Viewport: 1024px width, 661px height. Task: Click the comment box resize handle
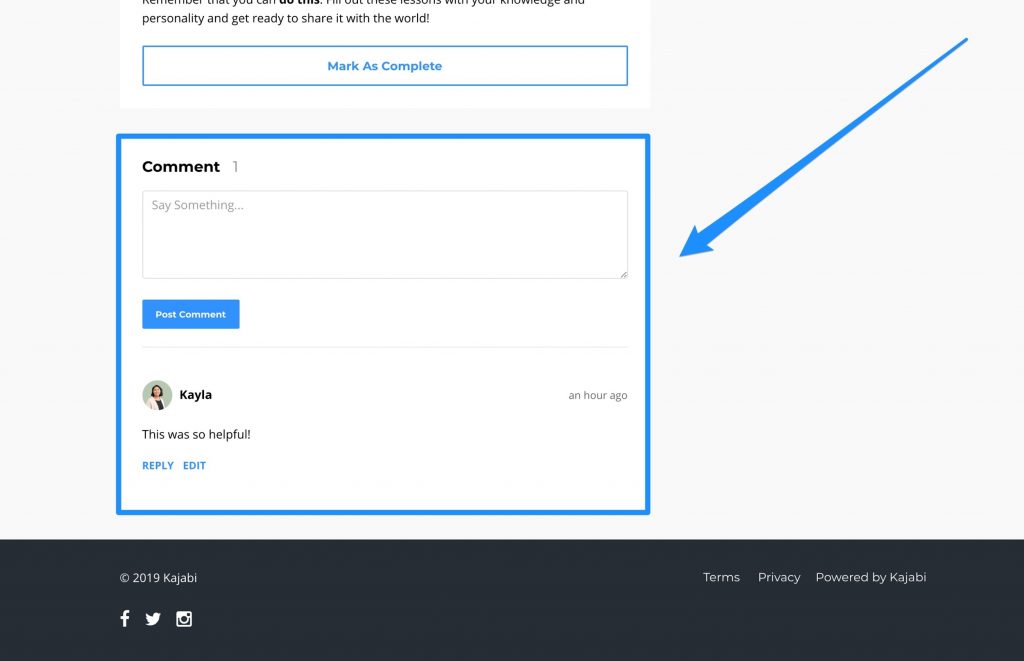(x=623, y=273)
